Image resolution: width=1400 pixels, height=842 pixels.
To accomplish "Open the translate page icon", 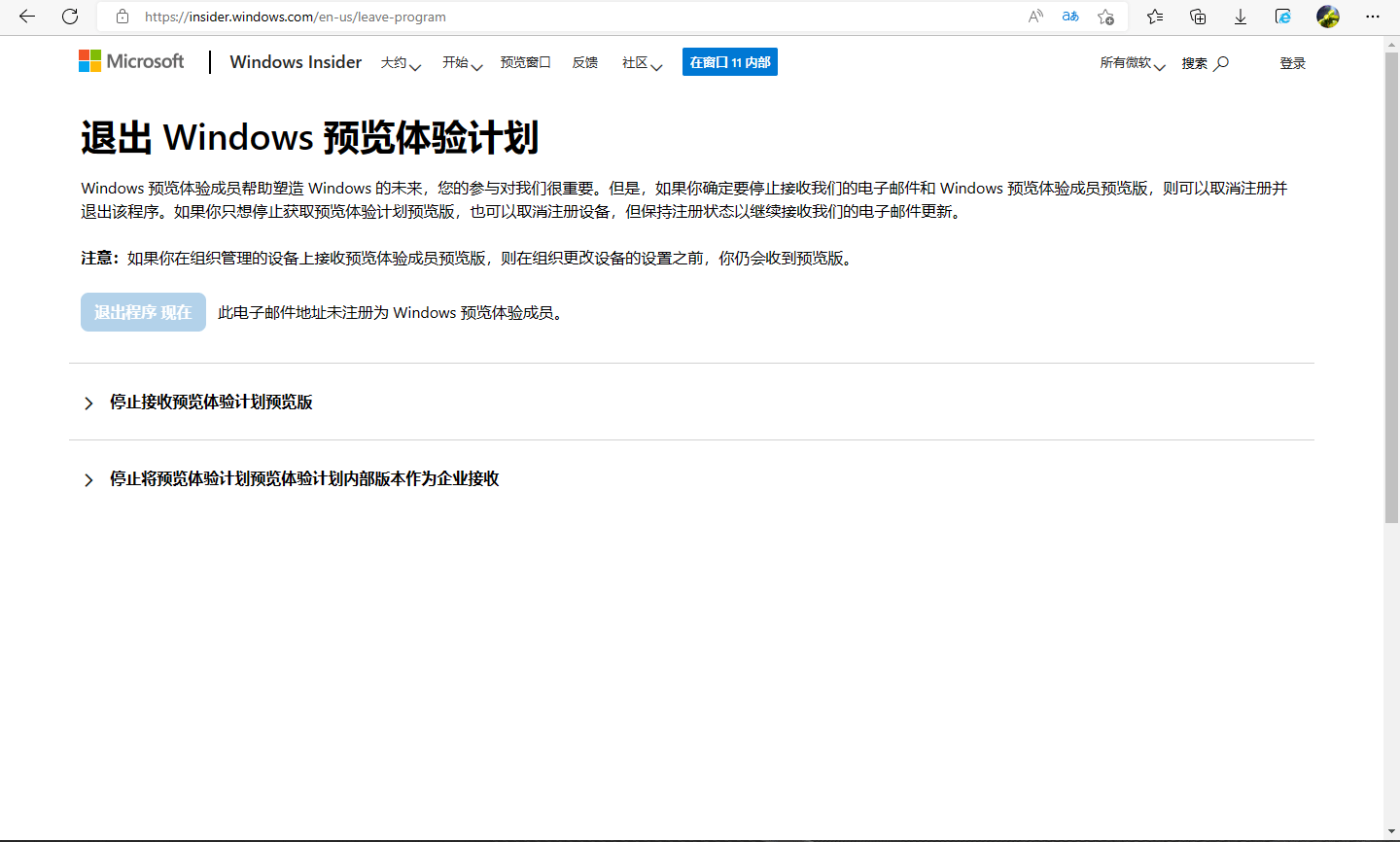I will (1070, 17).
